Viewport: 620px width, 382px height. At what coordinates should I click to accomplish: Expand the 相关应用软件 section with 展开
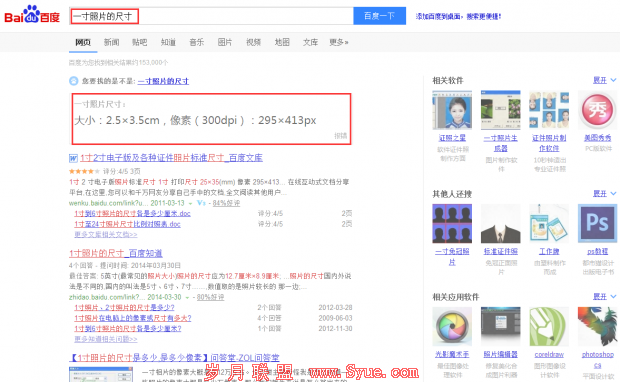click(604, 297)
